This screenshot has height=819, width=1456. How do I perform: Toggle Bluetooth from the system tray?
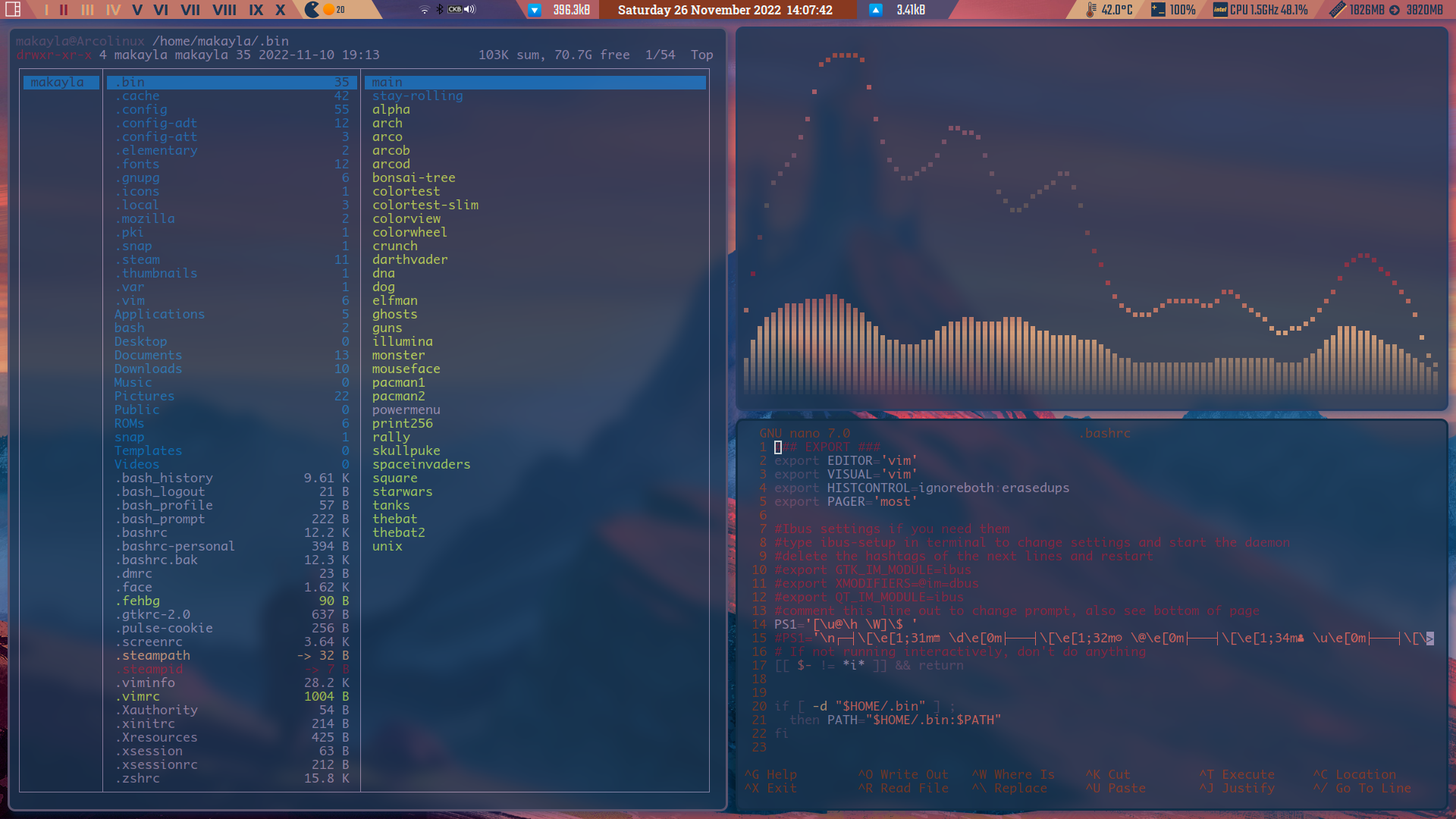(441, 10)
